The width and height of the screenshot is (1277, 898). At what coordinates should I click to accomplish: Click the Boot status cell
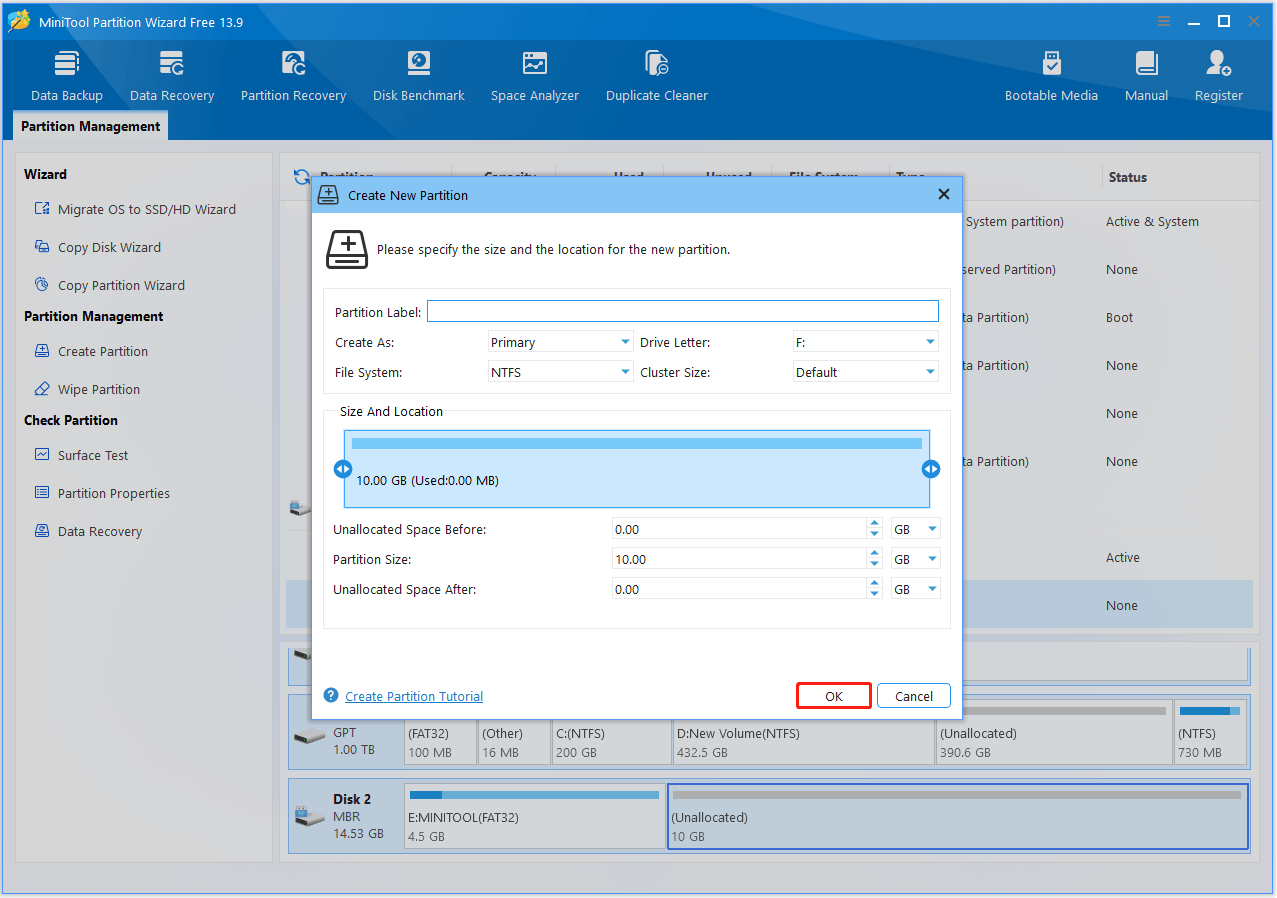pyautogui.click(x=1119, y=317)
